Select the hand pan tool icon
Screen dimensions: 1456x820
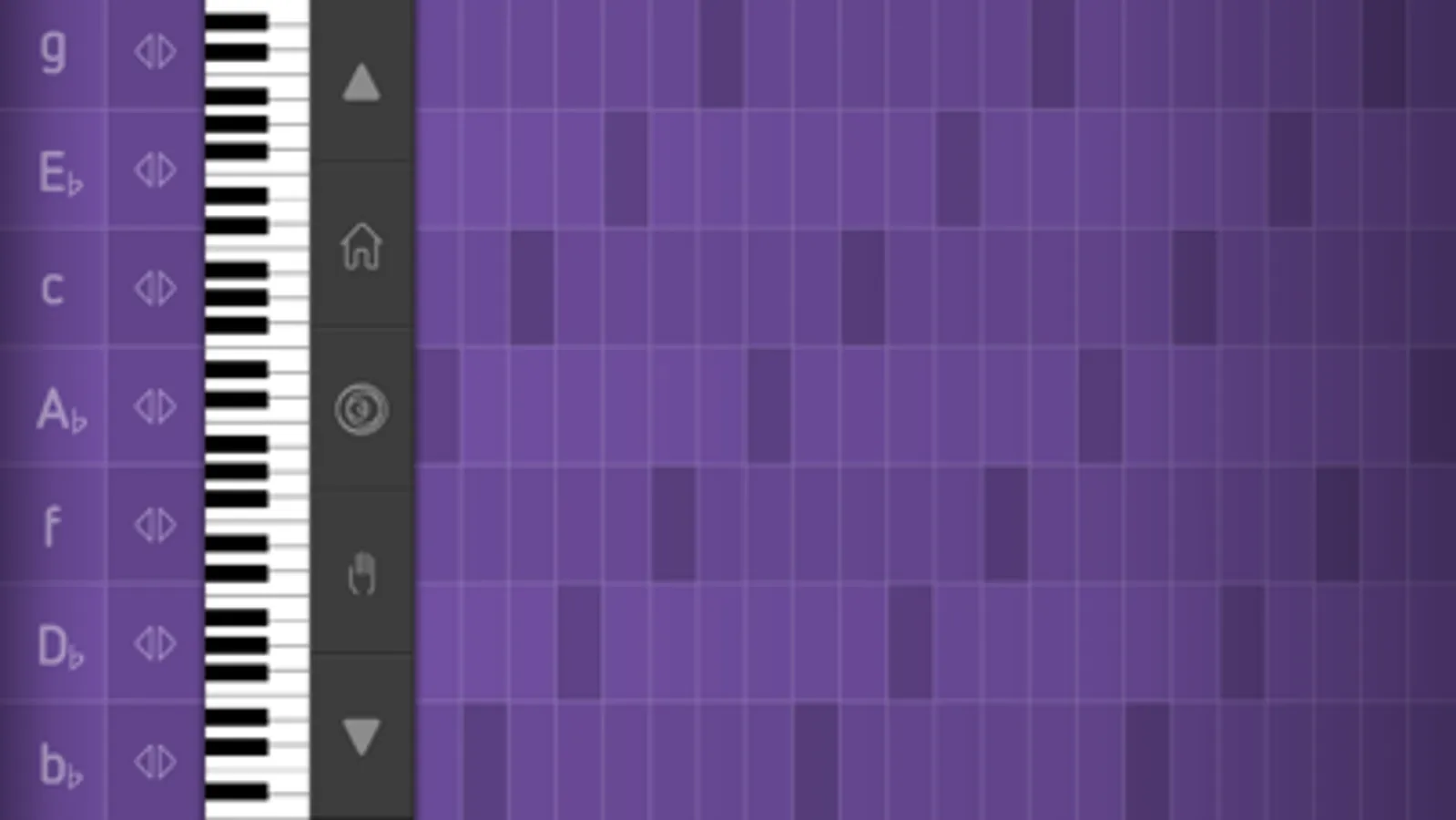coord(361,574)
